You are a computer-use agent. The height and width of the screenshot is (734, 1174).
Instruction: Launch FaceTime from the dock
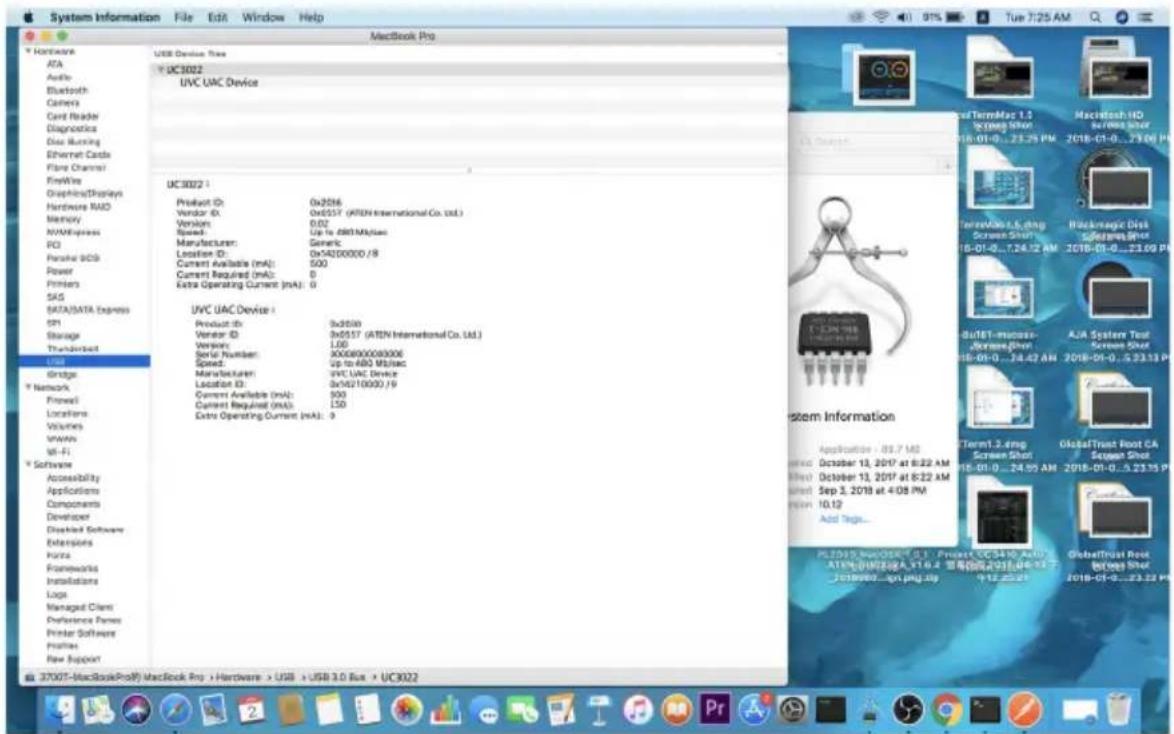[x=523, y=709]
